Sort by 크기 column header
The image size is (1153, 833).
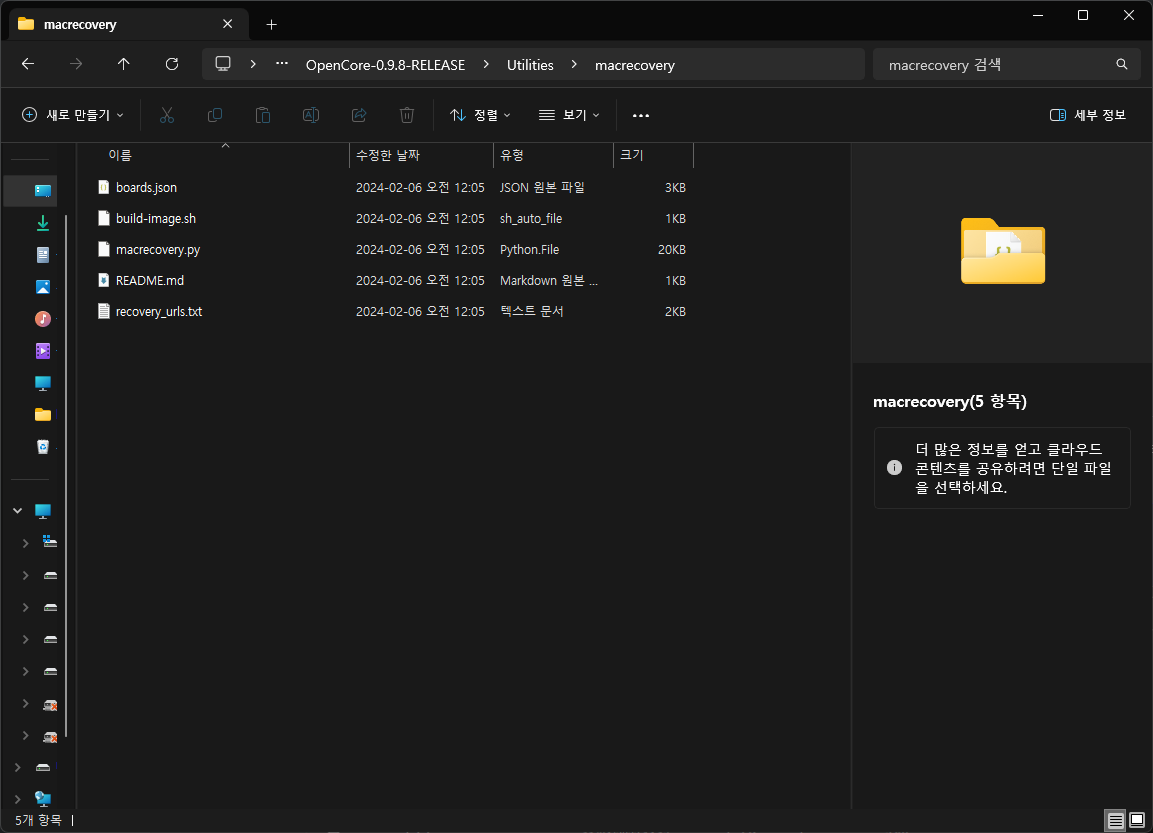pyautogui.click(x=632, y=155)
